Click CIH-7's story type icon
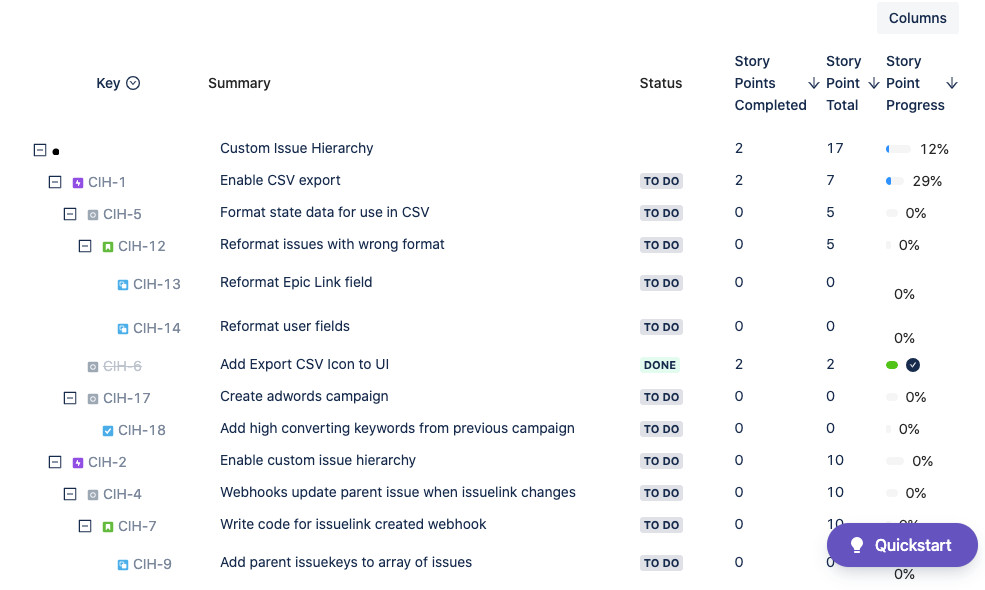Viewport: 985px width, 590px height. click(109, 525)
